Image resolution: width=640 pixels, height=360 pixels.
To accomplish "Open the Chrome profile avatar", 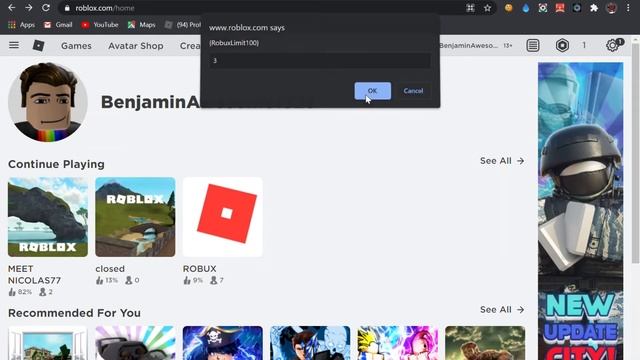I will coord(611,8).
